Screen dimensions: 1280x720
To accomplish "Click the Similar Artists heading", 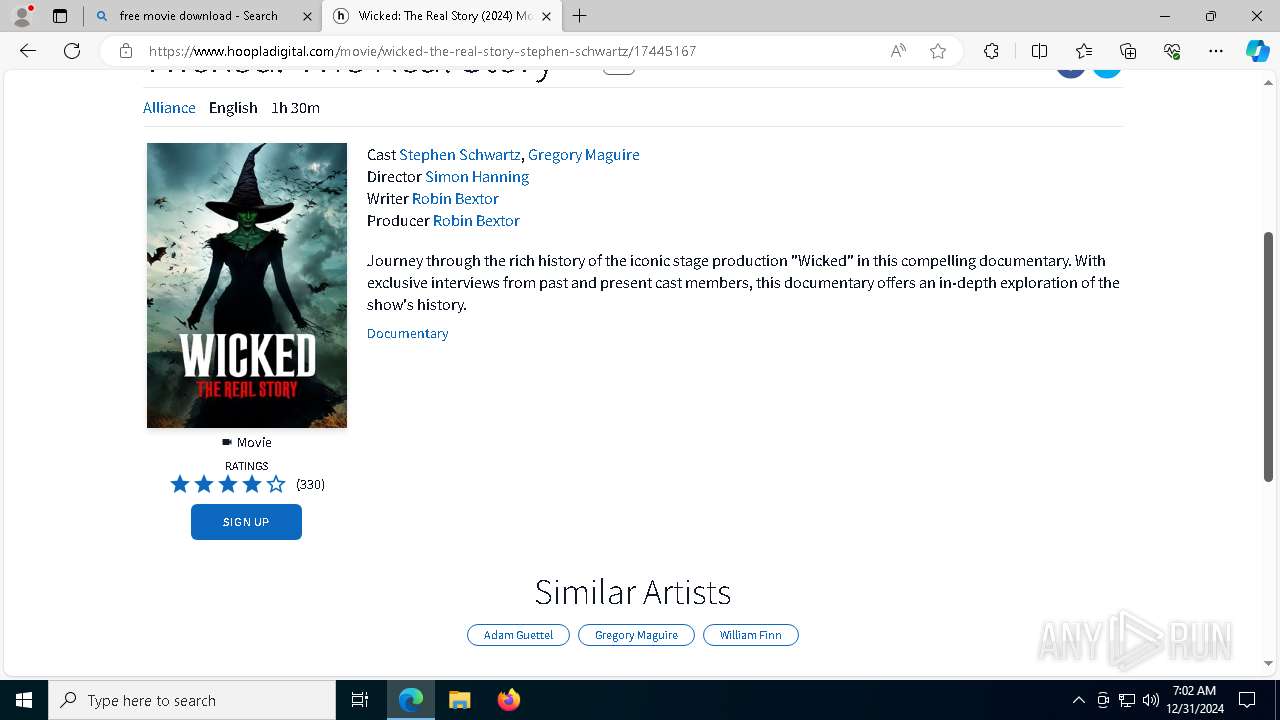I will click(633, 592).
